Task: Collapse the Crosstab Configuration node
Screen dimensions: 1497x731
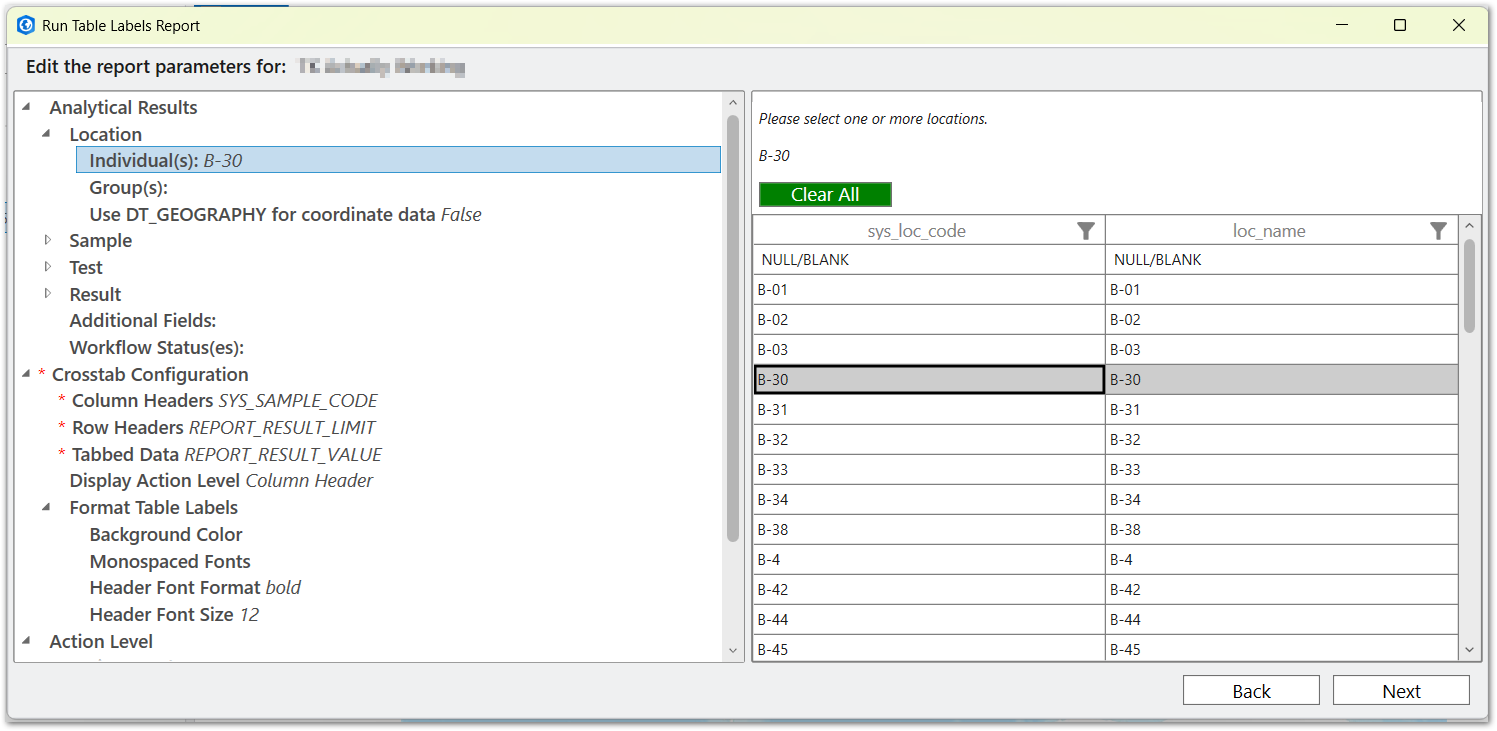Action: click(26, 374)
